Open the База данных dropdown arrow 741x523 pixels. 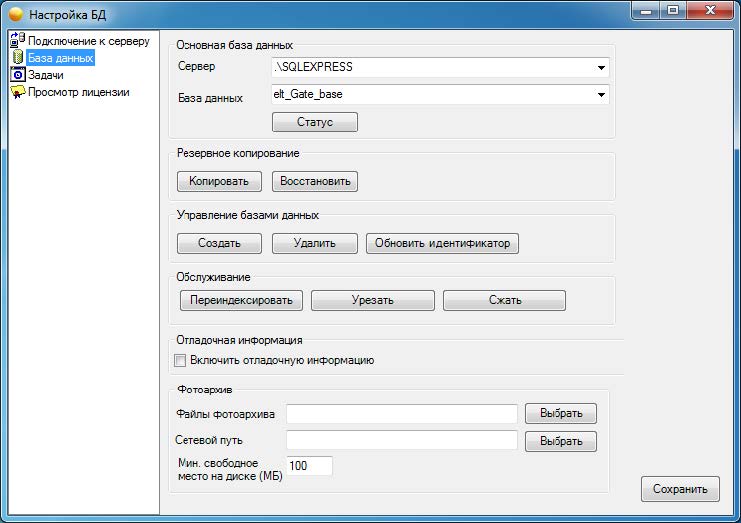point(601,95)
